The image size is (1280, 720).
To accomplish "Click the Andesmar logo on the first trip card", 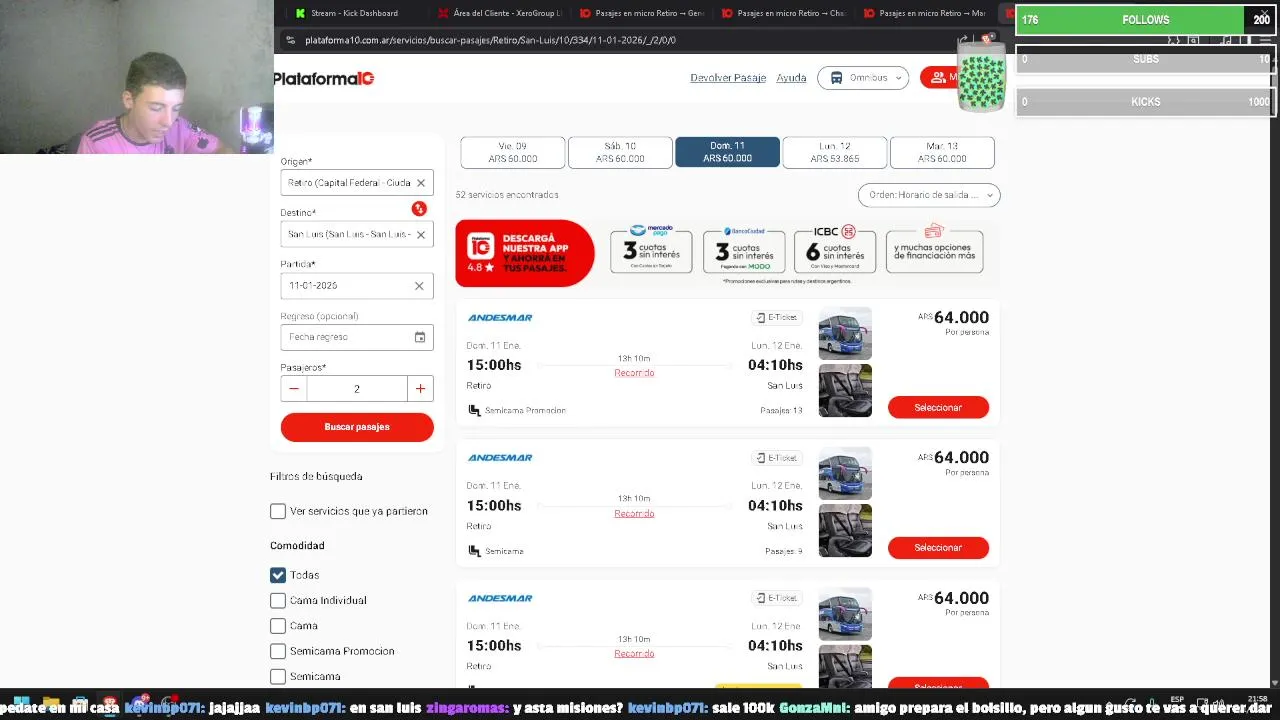I will pos(500,318).
